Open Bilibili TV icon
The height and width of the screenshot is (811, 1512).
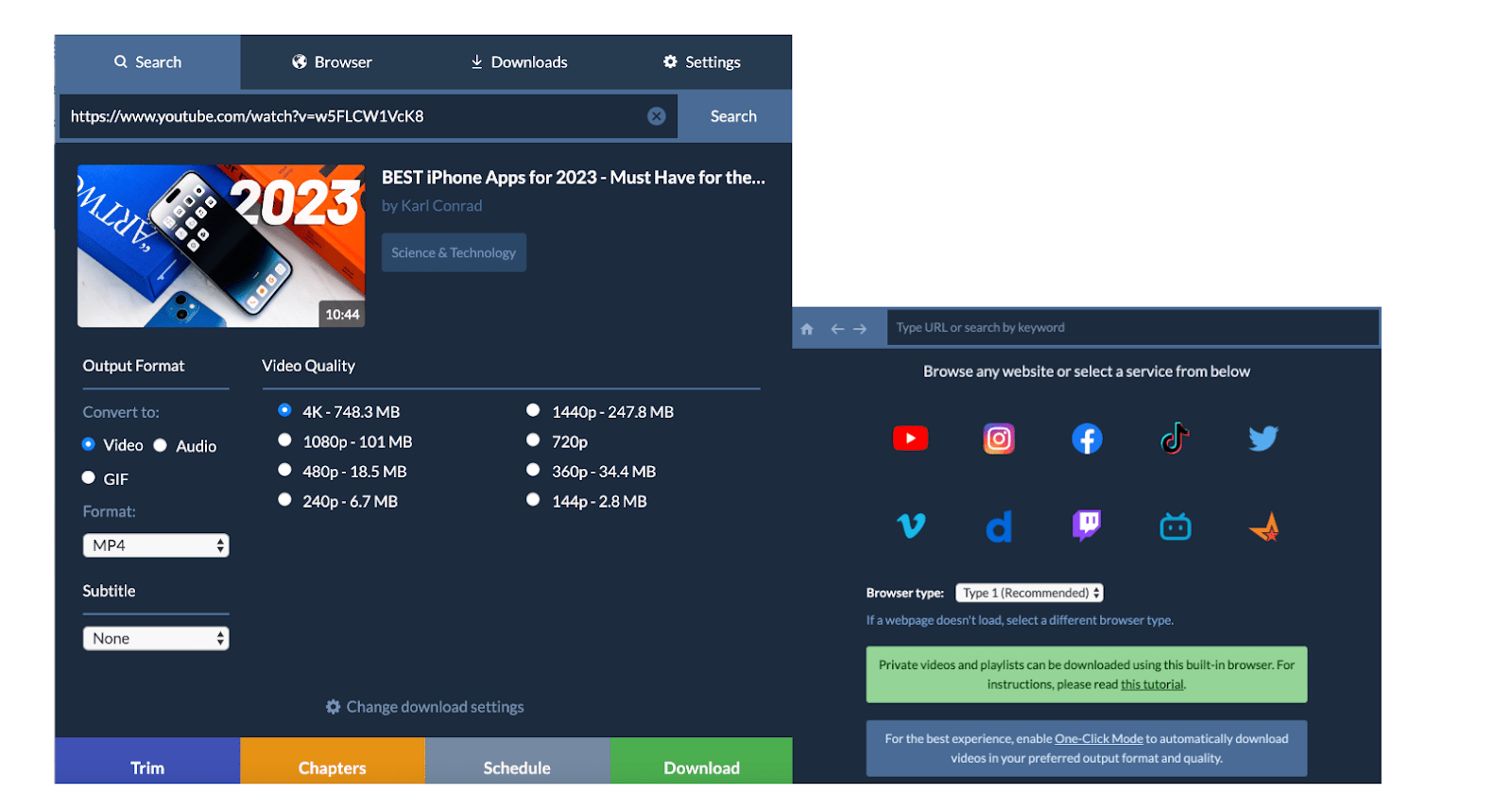1176,526
